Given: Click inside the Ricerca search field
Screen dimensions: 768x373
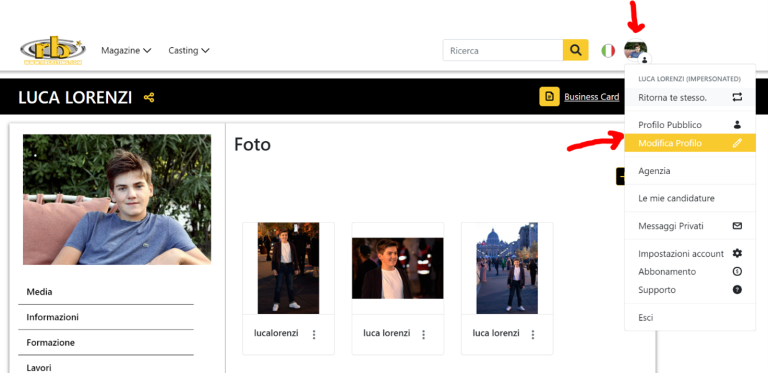Looking at the screenshot, I should coord(503,50).
